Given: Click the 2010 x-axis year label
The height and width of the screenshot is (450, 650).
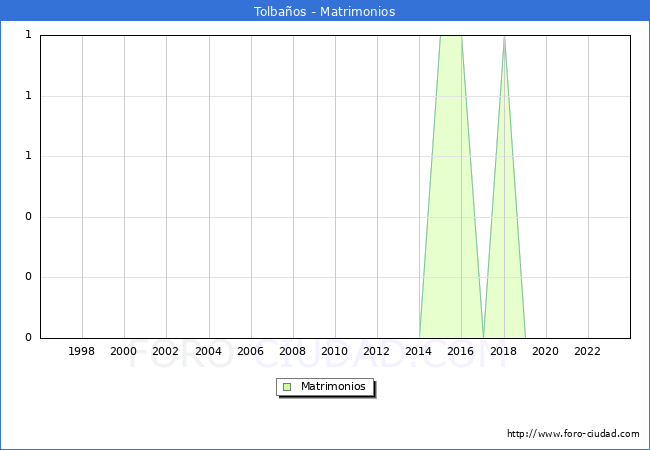Looking at the screenshot, I should pos(335,352).
